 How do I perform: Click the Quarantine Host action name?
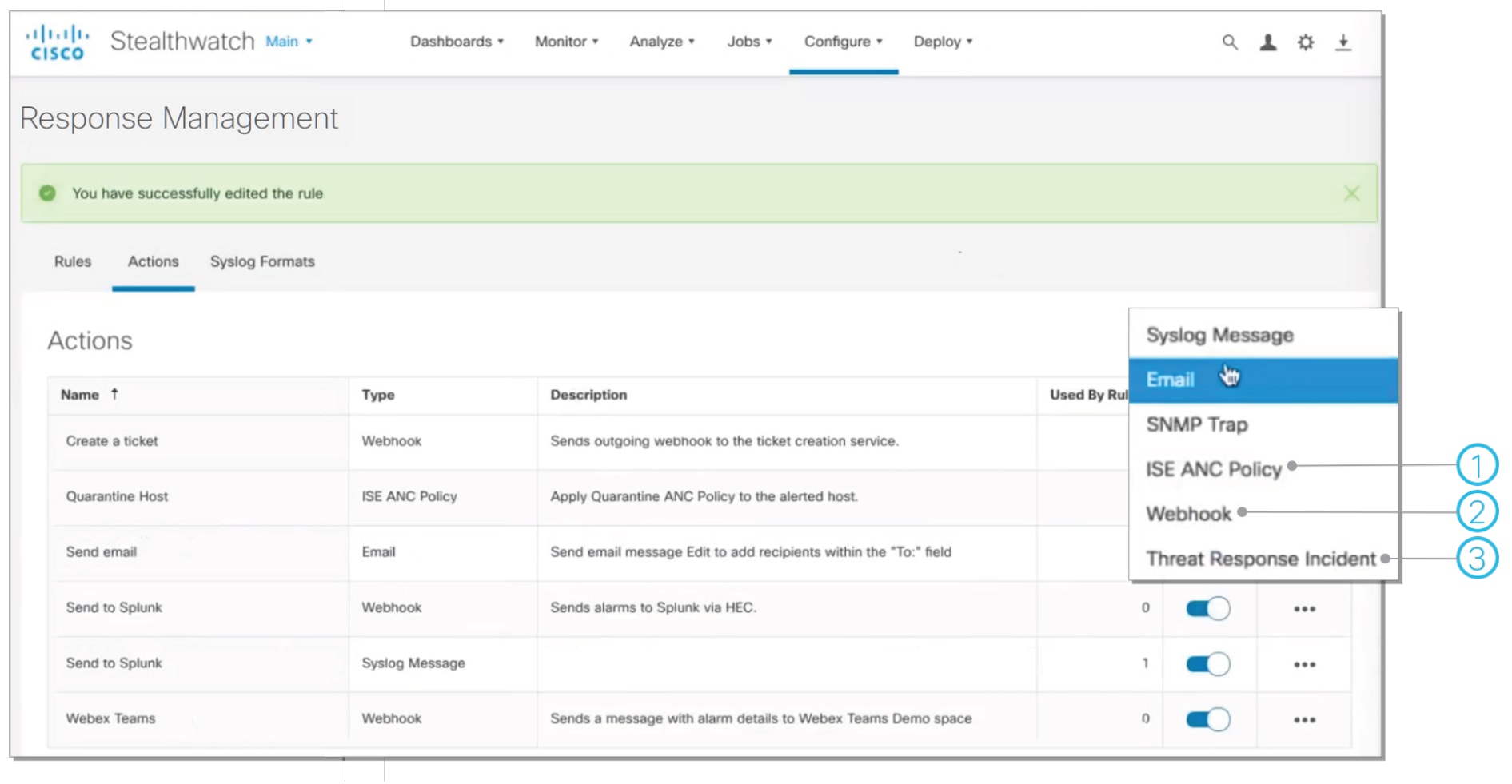coord(117,496)
